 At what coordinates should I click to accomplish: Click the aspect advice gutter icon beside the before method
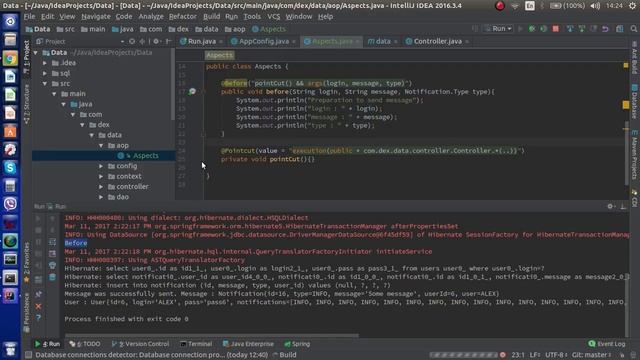[x=192, y=92]
